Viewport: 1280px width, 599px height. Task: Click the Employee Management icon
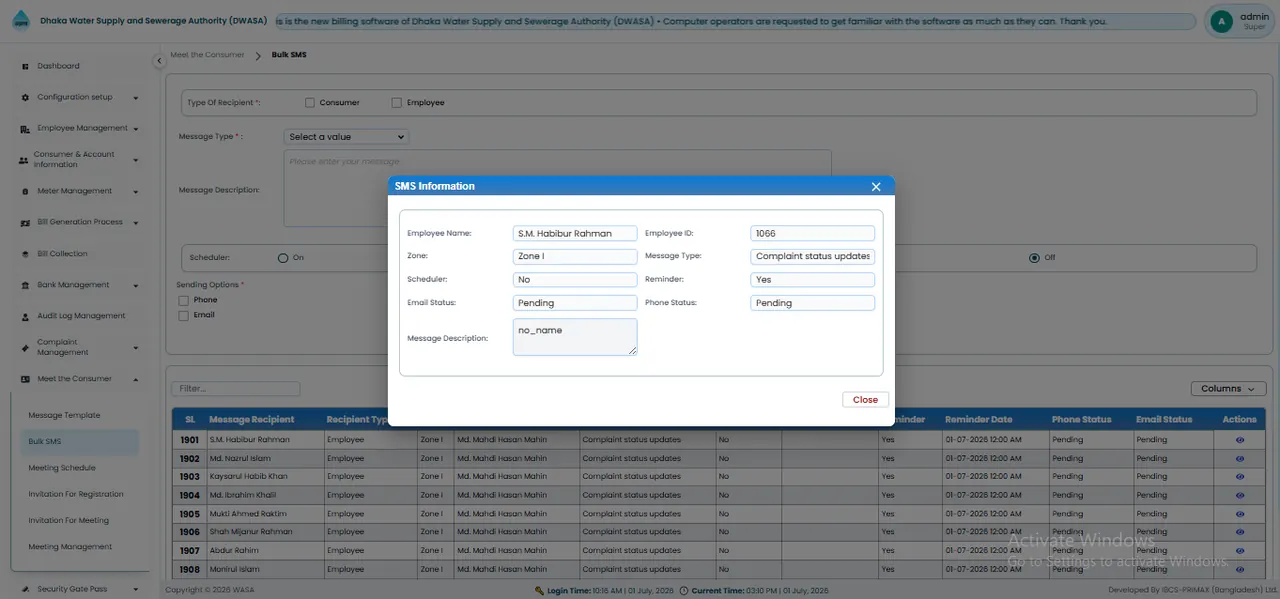pos(25,129)
